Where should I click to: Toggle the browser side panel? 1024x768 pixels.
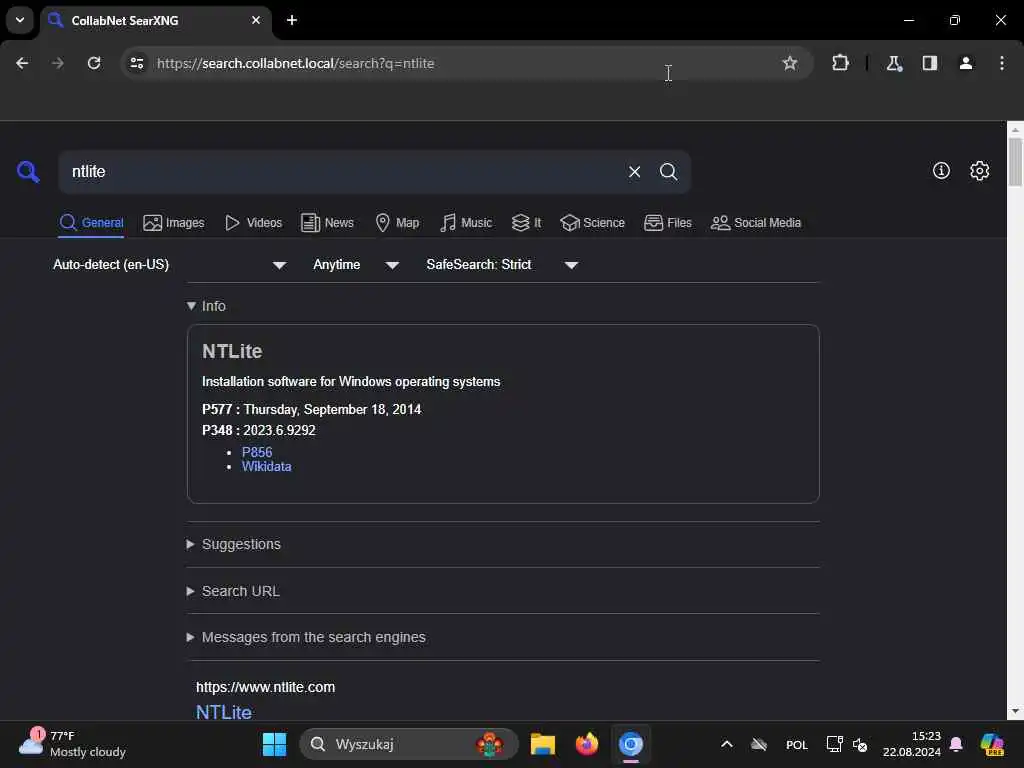[x=930, y=63]
